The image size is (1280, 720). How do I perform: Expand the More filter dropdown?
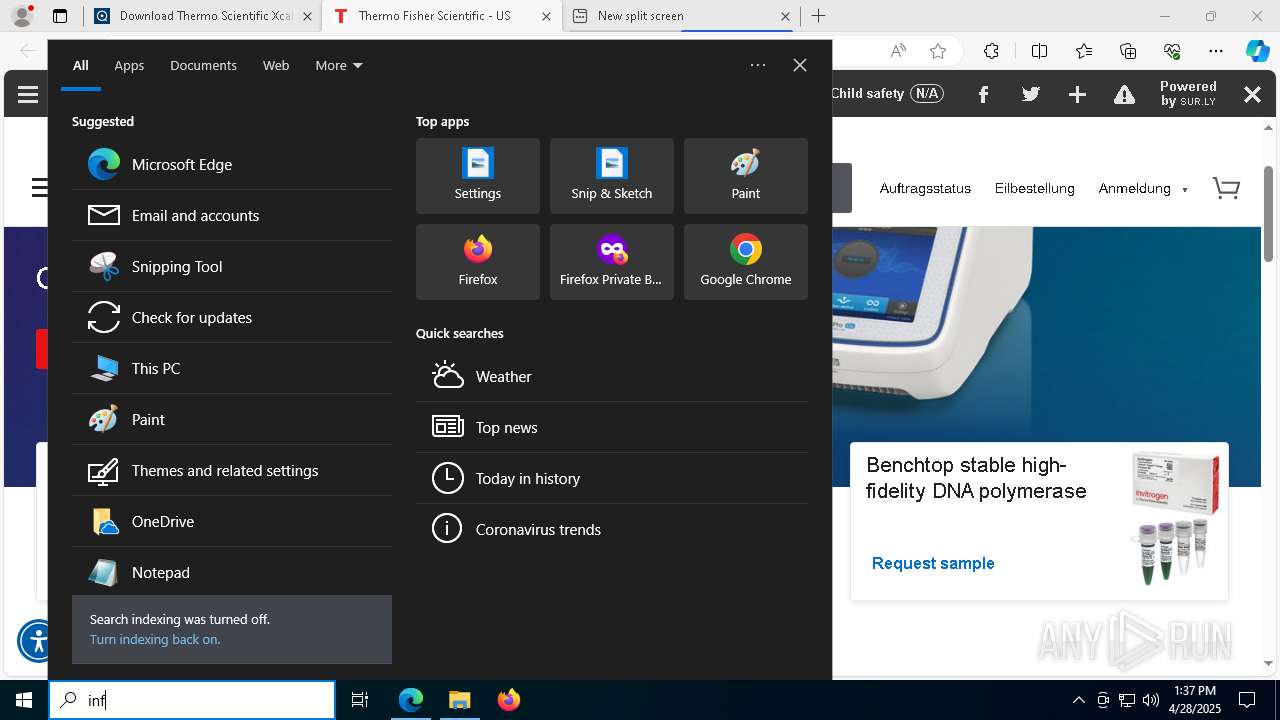click(339, 65)
